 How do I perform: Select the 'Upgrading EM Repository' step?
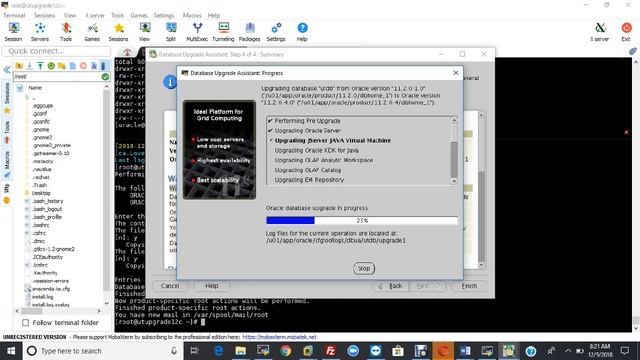pyautogui.click(x=309, y=180)
